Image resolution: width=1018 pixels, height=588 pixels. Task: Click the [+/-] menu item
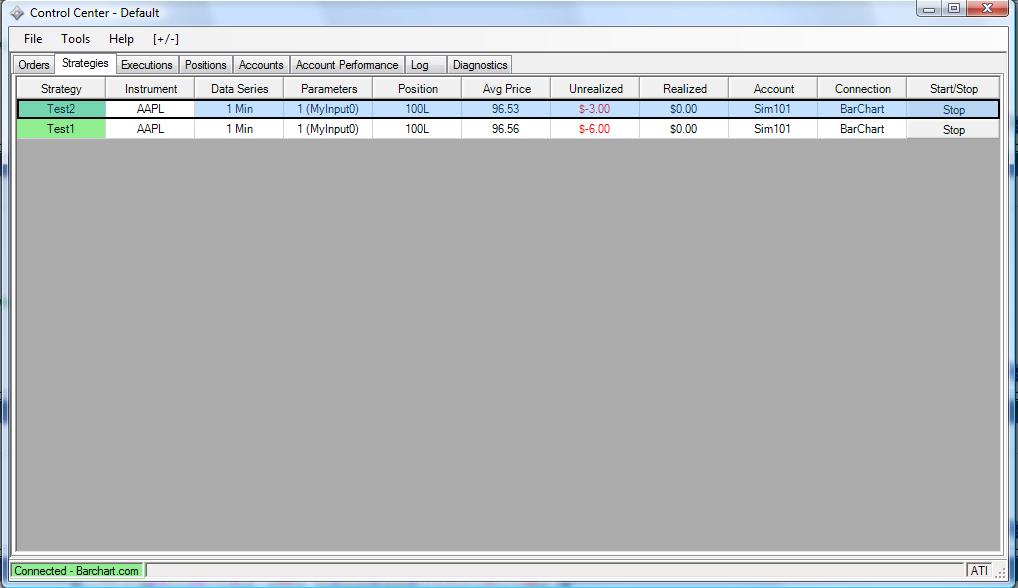tap(166, 39)
